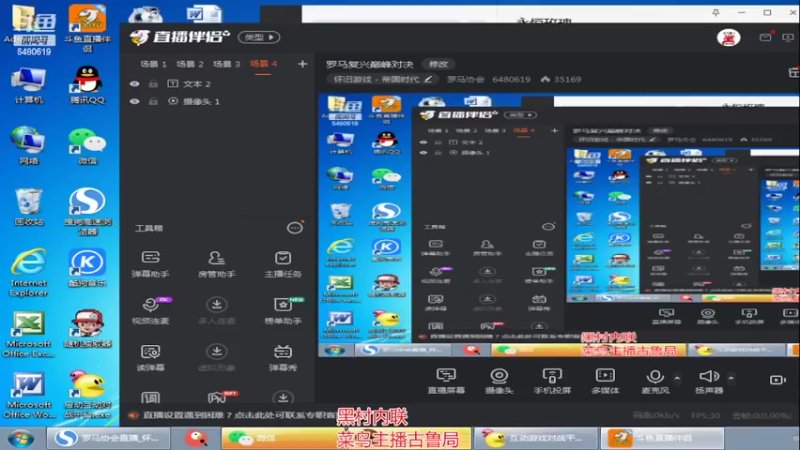Screen dimensions: 800x450
Task: Expand the 类型 dropdown button
Action: (x=259, y=37)
